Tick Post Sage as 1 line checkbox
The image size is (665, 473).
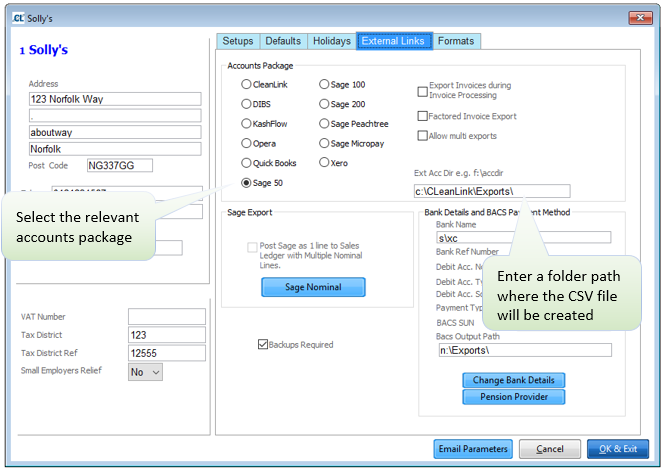click(x=252, y=247)
